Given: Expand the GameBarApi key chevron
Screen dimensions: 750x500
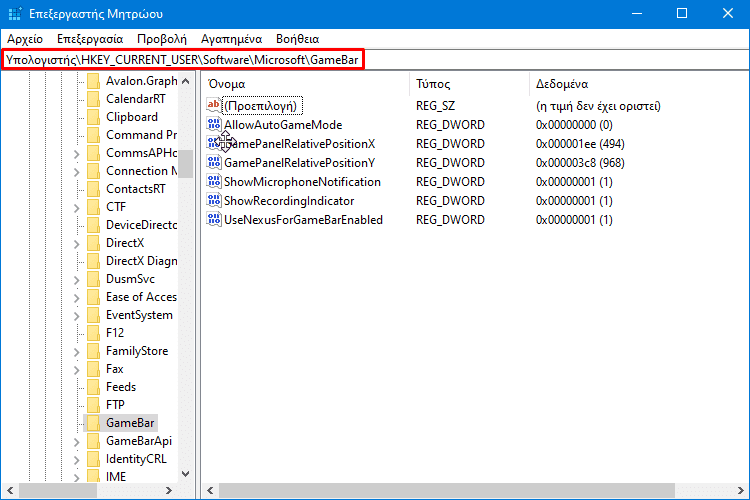Looking at the screenshot, I should pyautogui.click(x=77, y=442).
